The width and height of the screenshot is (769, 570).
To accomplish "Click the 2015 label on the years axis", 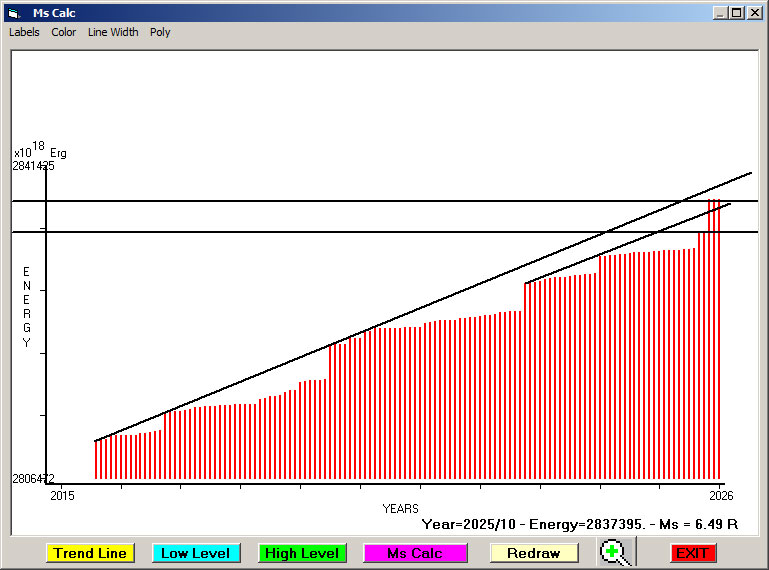I will (x=62, y=495).
